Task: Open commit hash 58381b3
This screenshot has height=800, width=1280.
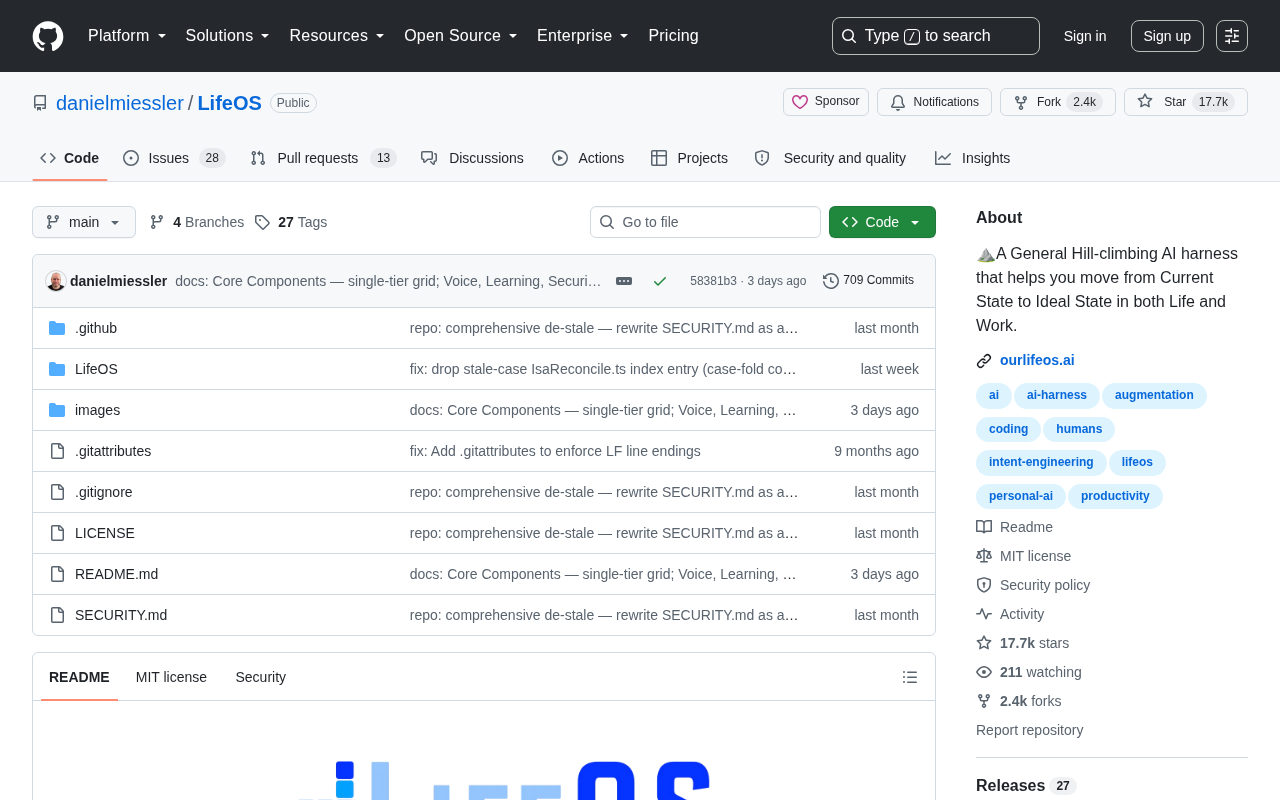Action: tap(713, 281)
